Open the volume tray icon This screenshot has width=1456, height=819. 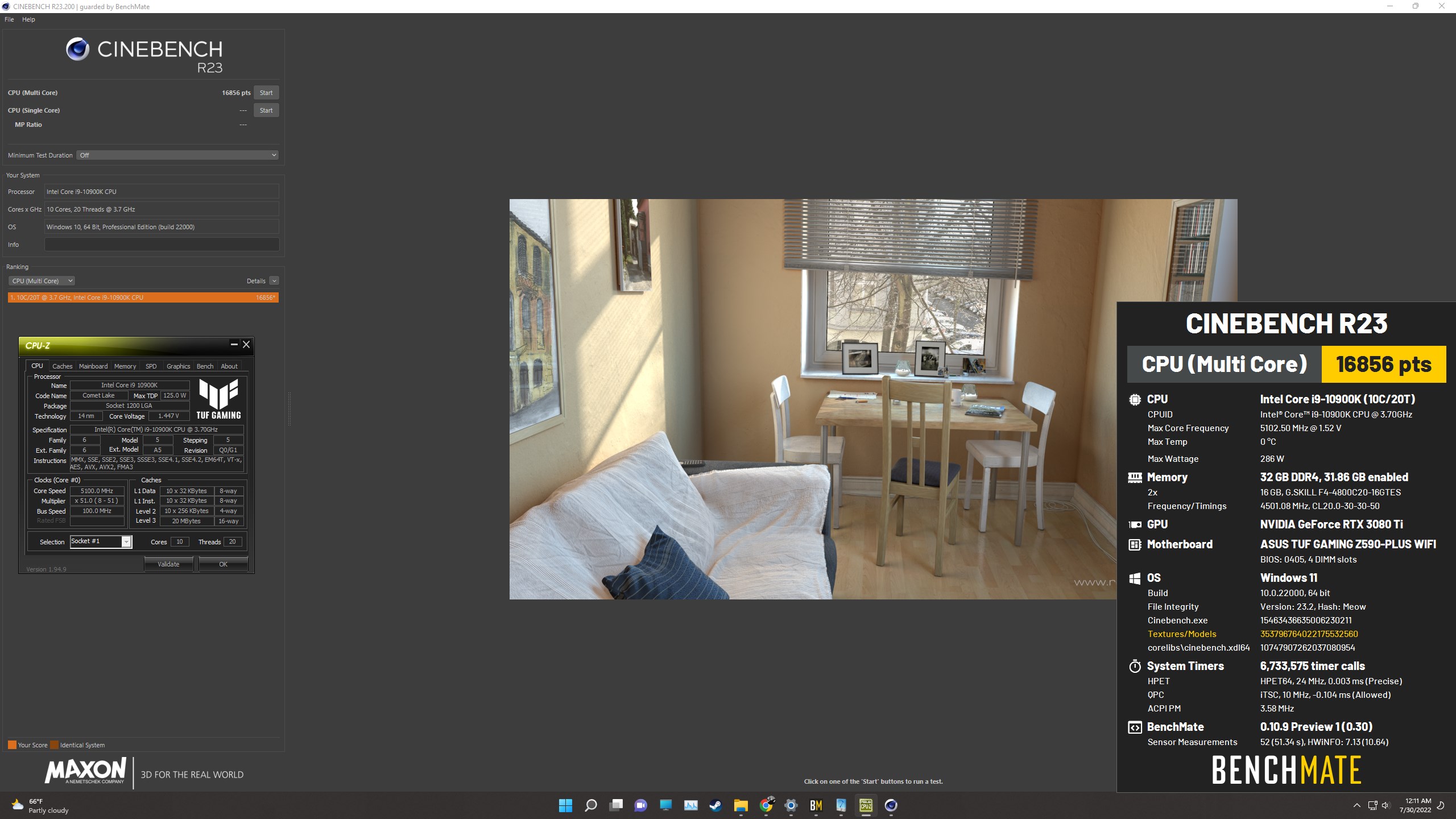coord(1385,805)
